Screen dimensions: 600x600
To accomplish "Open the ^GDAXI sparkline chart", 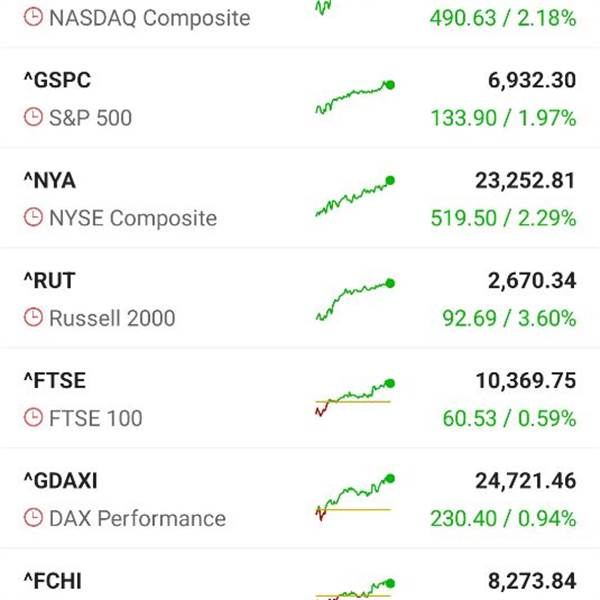I will pos(354,498).
